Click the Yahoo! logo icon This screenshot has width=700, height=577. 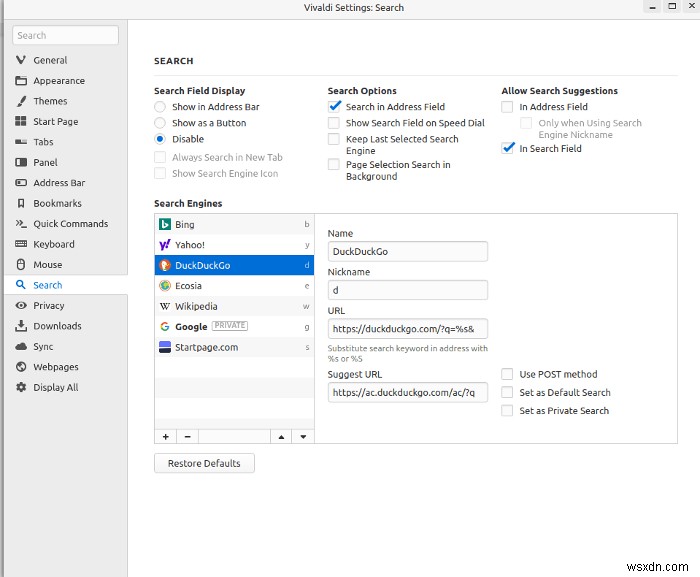click(x=165, y=245)
